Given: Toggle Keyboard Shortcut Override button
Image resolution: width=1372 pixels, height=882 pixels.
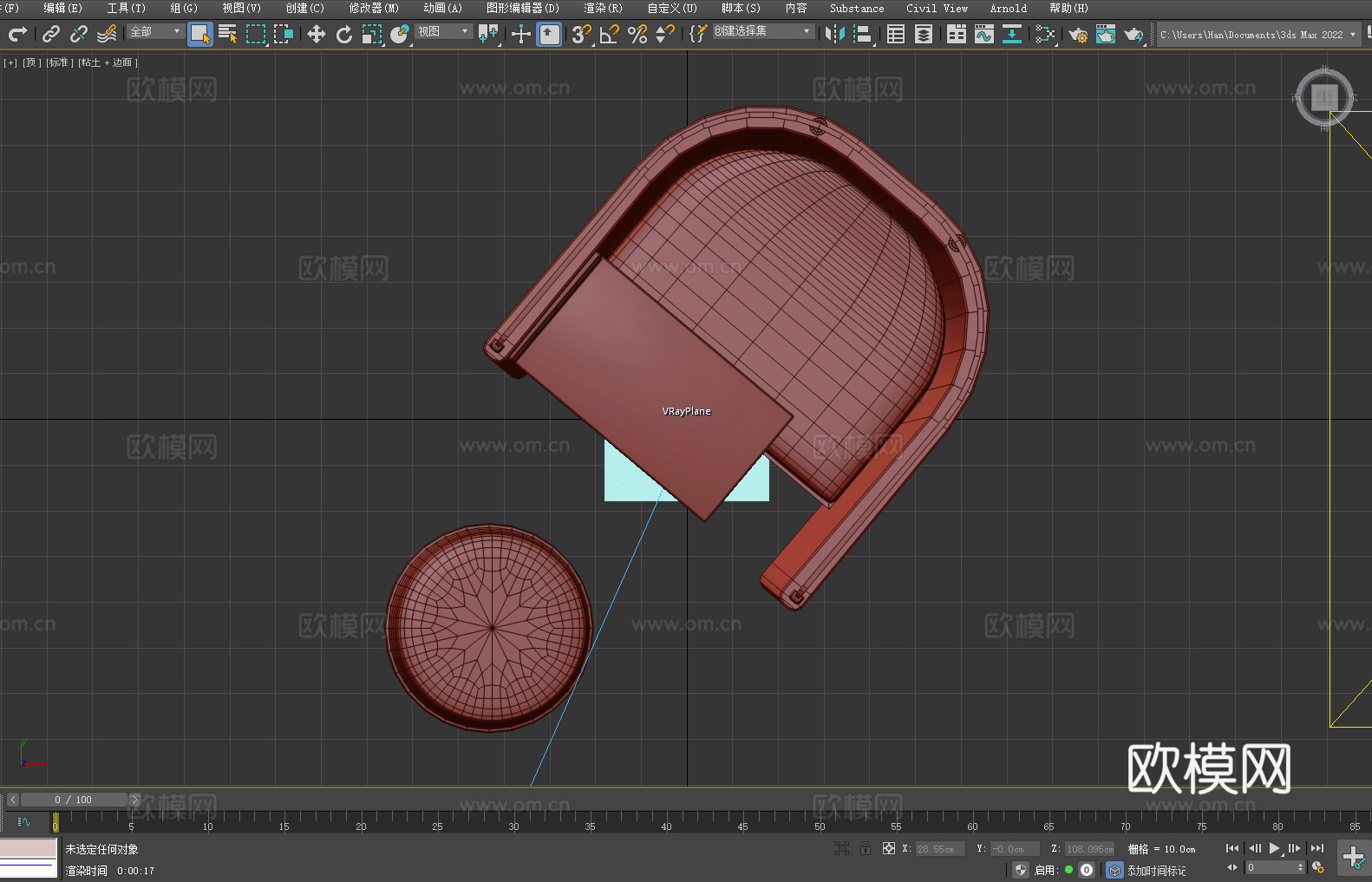Looking at the screenshot, I should pyautogui.click(x=549, y=34).
